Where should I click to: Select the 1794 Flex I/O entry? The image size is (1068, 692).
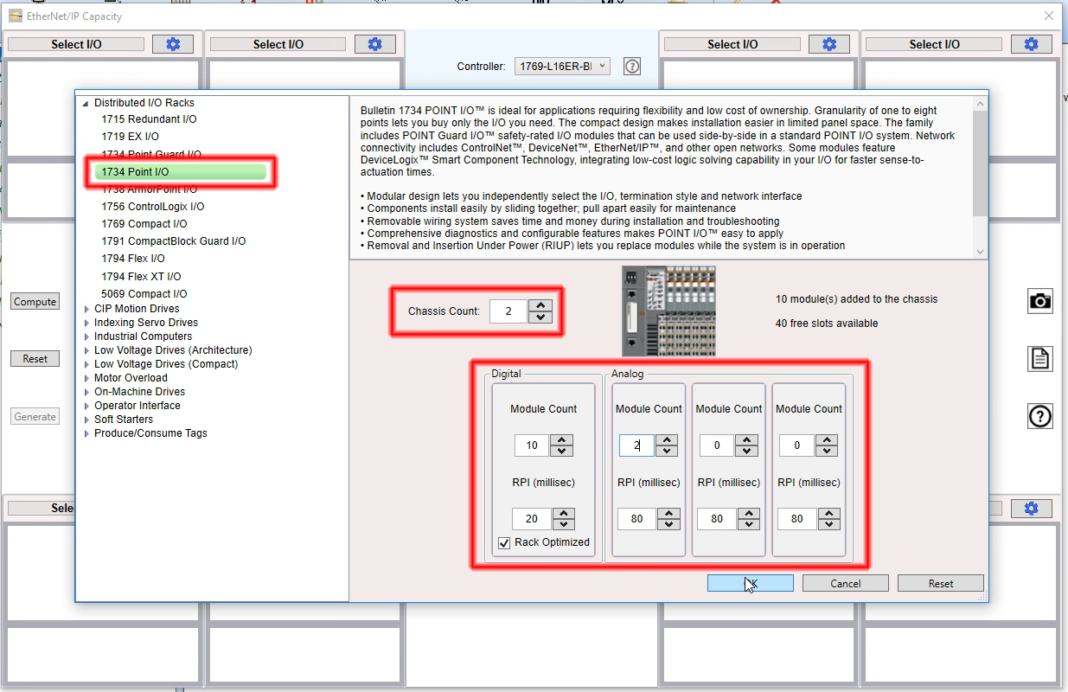134,258
